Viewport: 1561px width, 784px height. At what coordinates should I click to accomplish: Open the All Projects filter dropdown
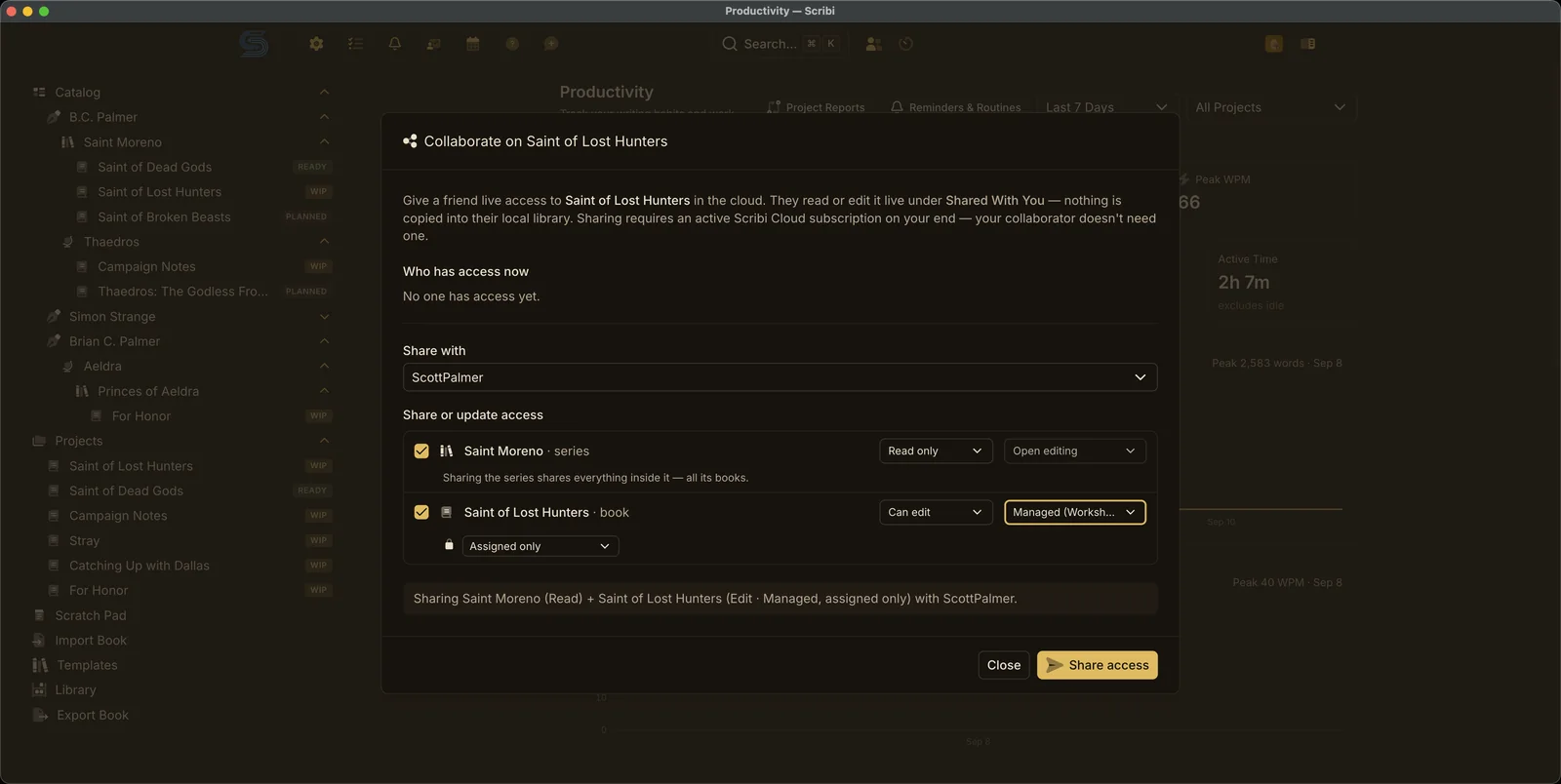(1270, 107)
